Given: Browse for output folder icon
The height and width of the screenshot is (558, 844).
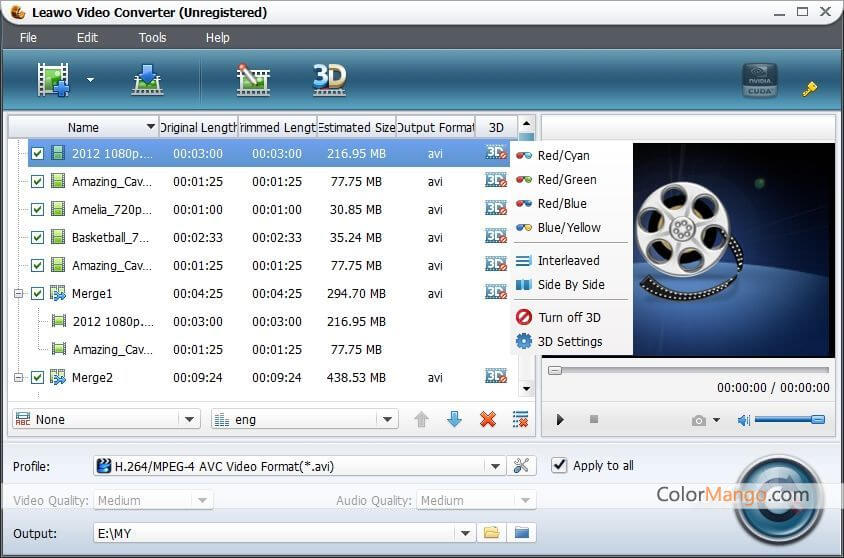Looking at the screenshot, I should pyautogui.click(x=491, y=533).
